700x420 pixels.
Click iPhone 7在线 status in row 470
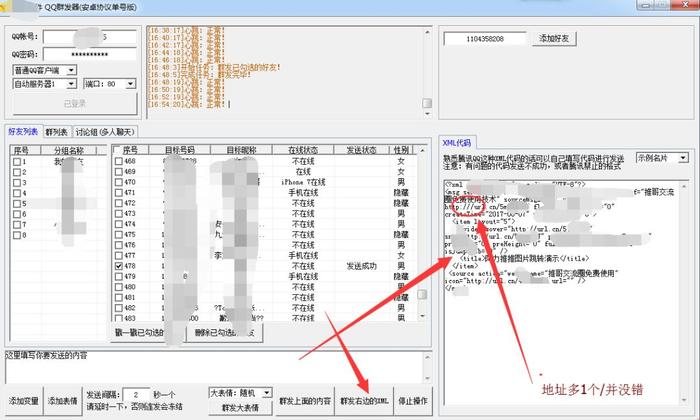(303, 182)
